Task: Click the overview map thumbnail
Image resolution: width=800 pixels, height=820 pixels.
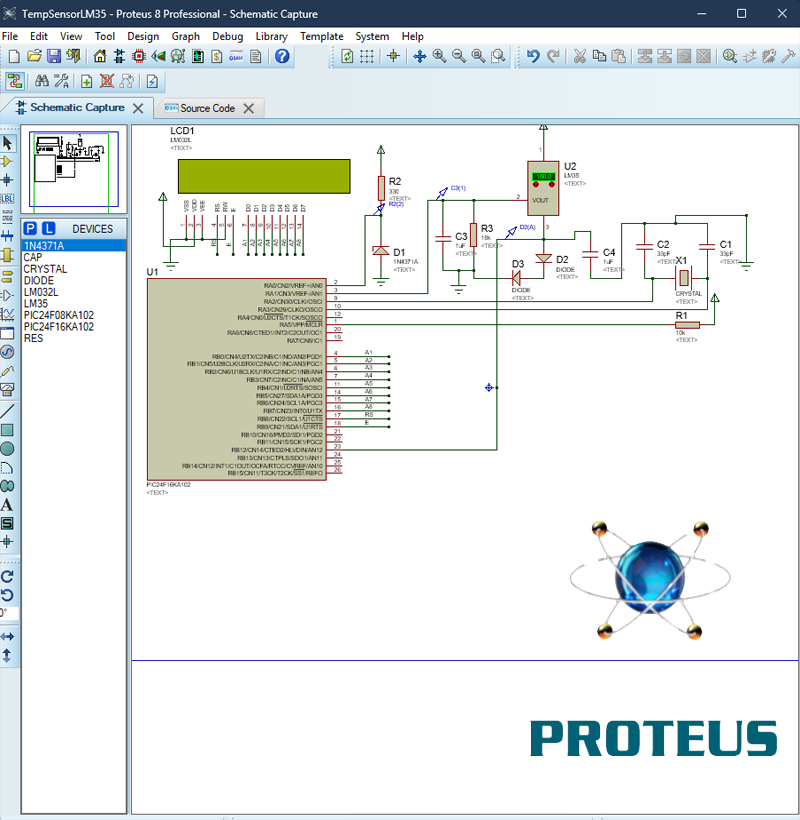Action: pos(74,169)
